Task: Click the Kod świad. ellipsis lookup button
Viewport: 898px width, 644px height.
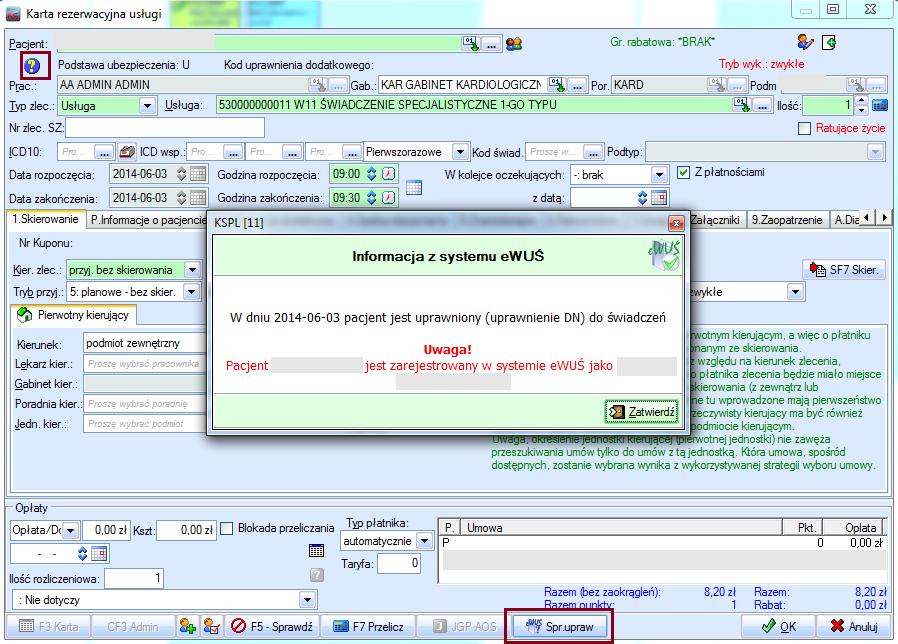Action: tap(593, 152)
